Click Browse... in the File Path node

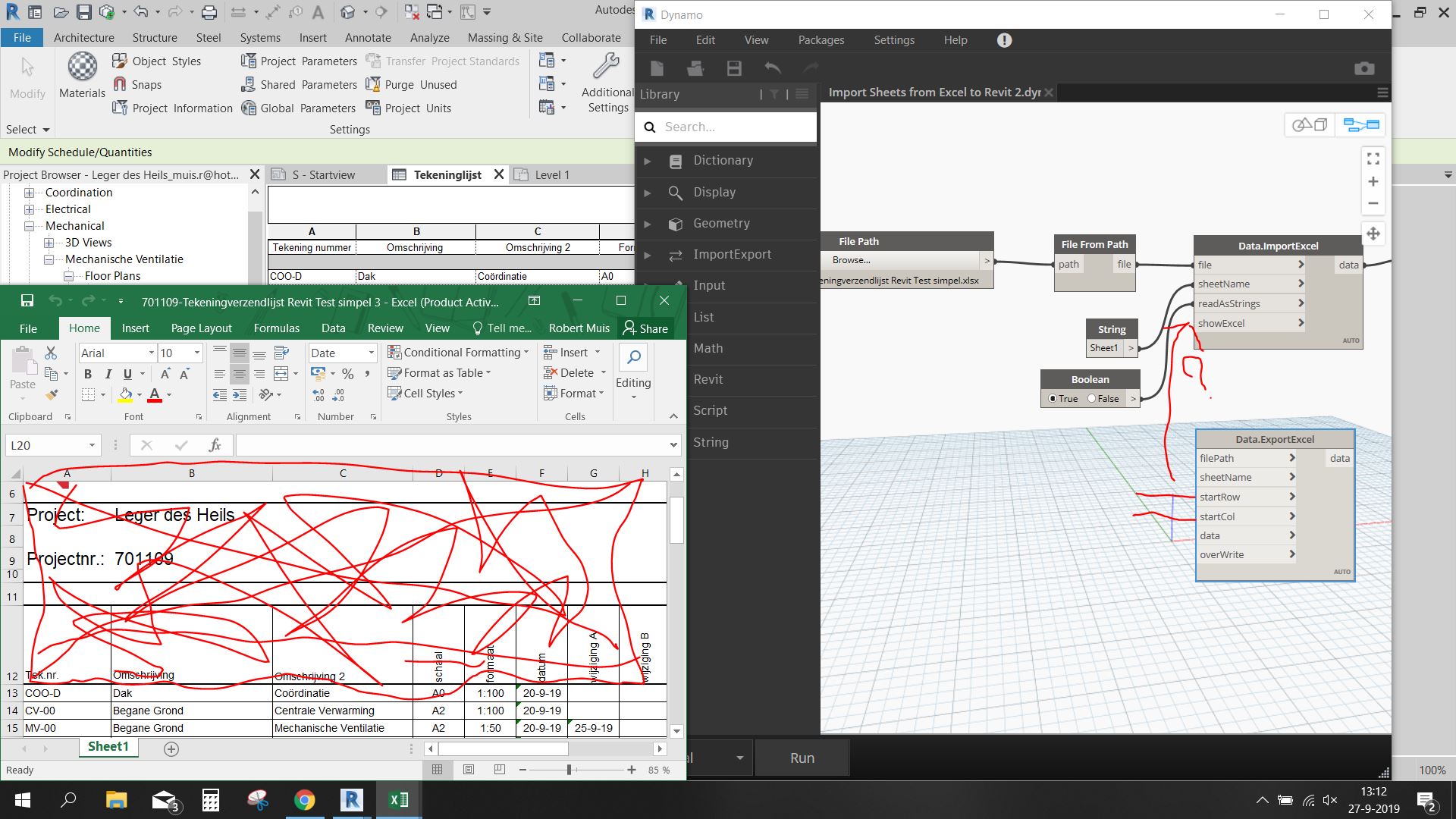point(851,260)
